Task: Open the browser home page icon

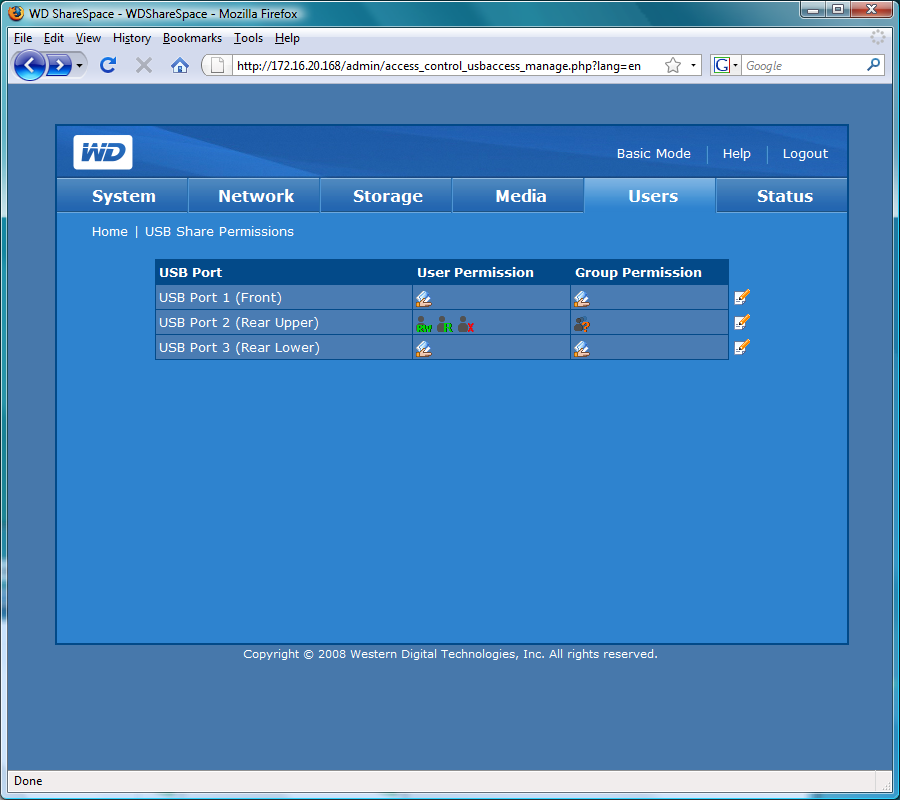Action: click(x=180, y=65)
